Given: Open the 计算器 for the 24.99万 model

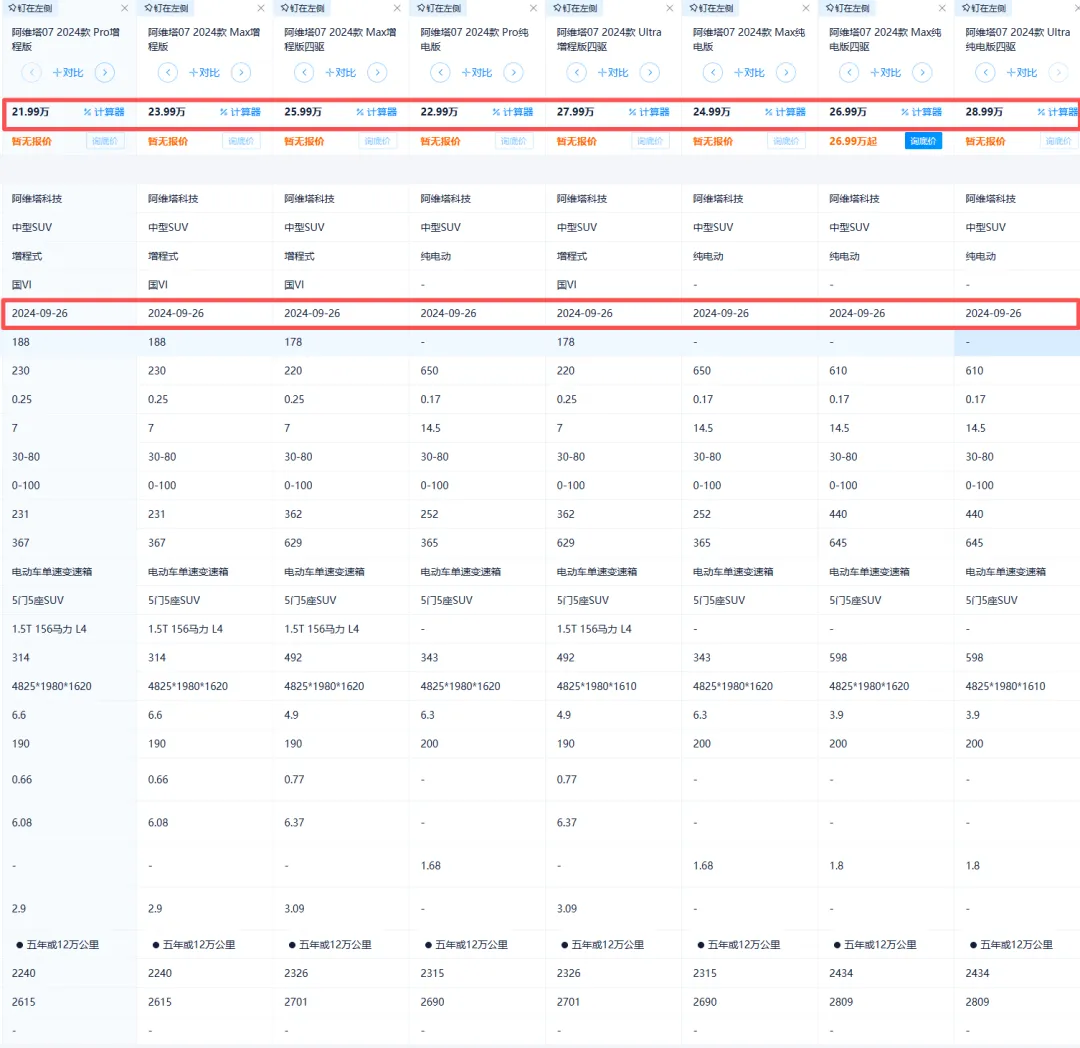Looking at the screenshot, I should (785, 112).
